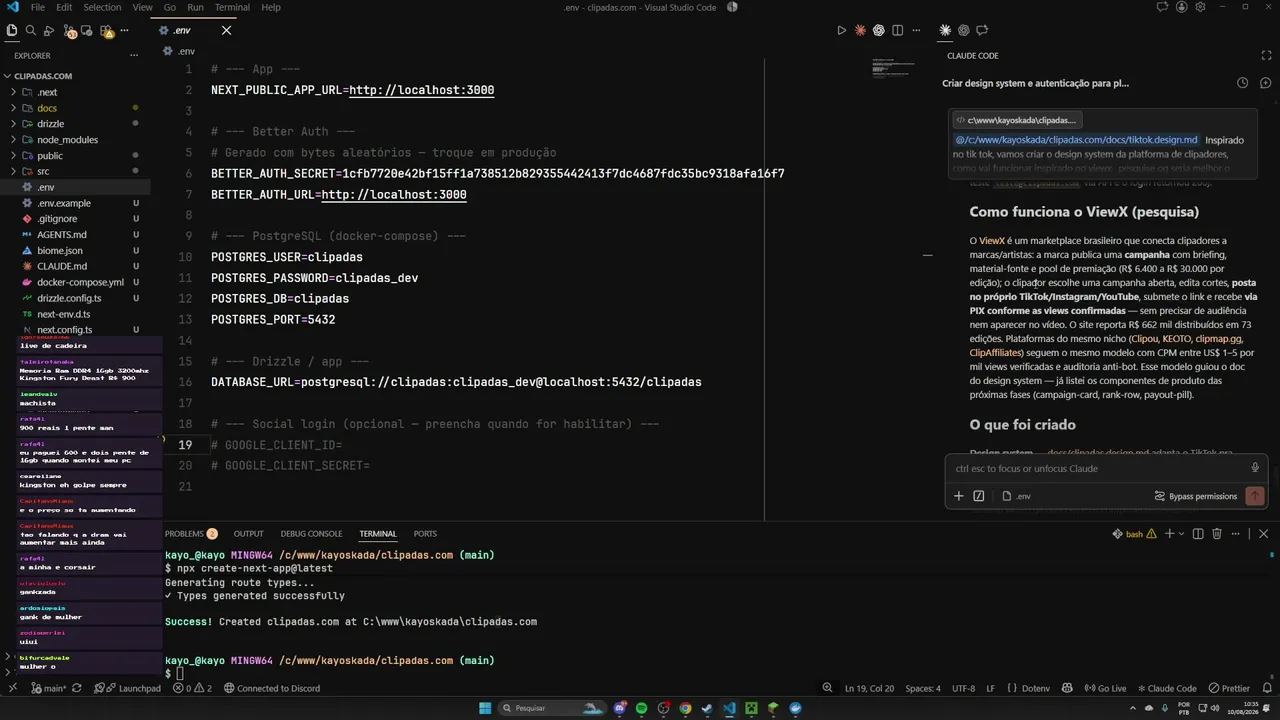Open the File menu

[37, 7]
